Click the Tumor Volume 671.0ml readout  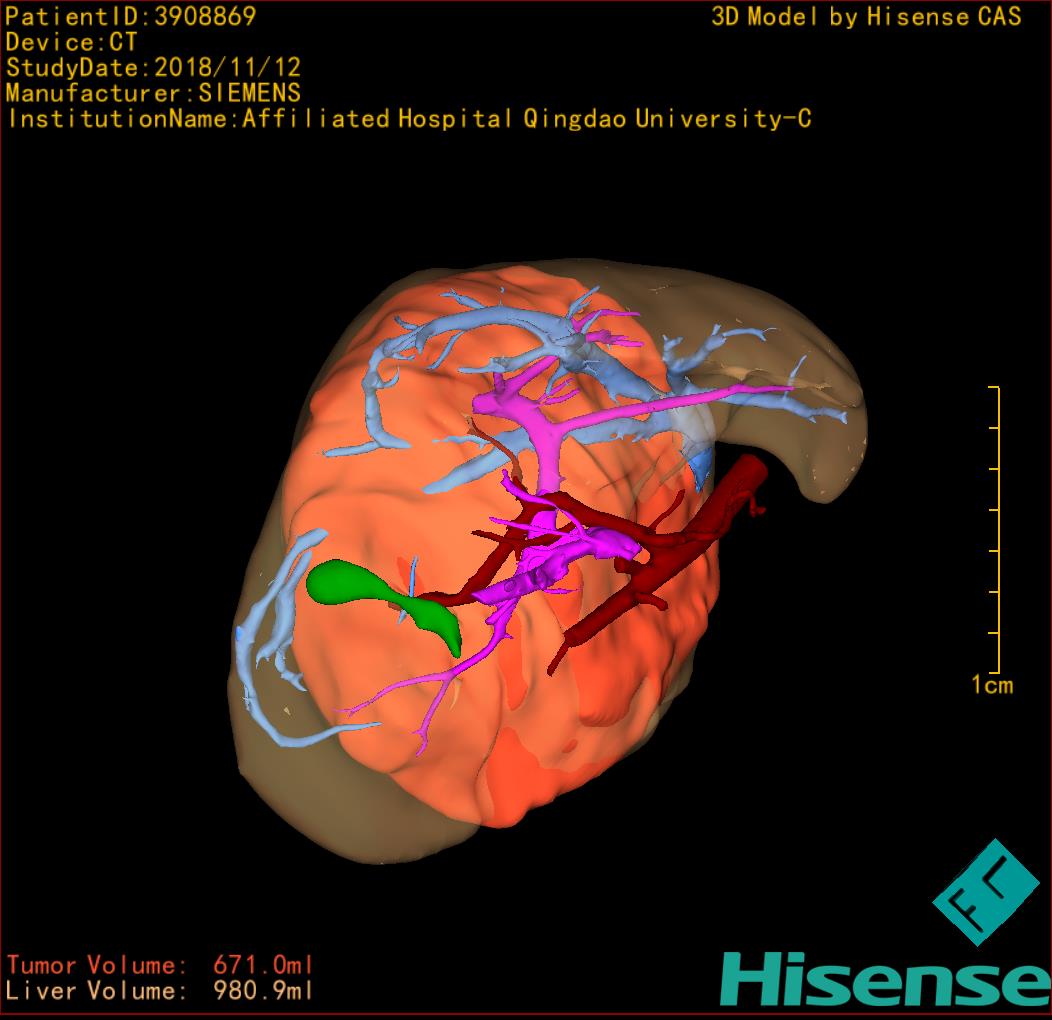point(160,966)
